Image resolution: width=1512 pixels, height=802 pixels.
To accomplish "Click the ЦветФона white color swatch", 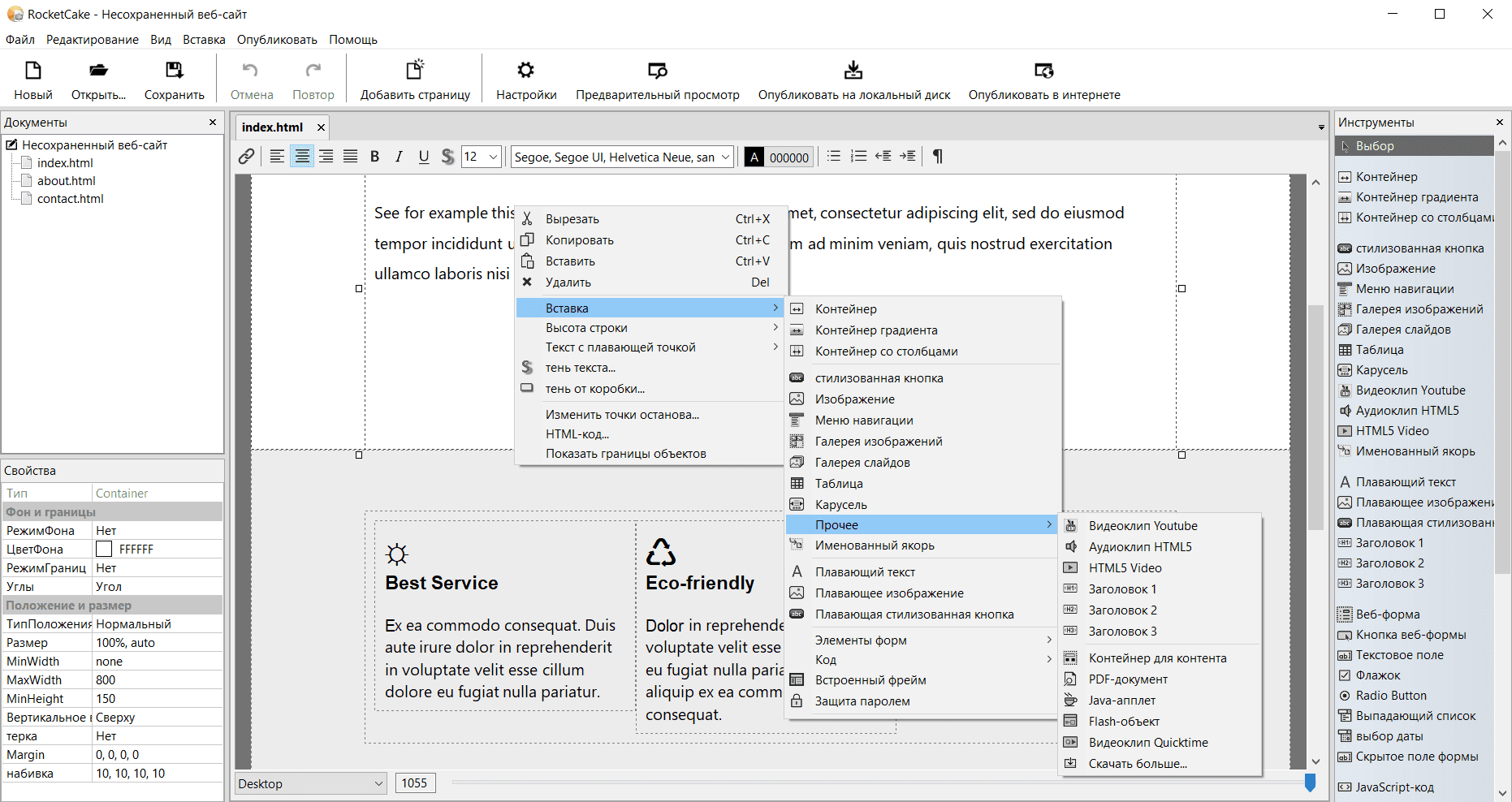I will 104,550.
